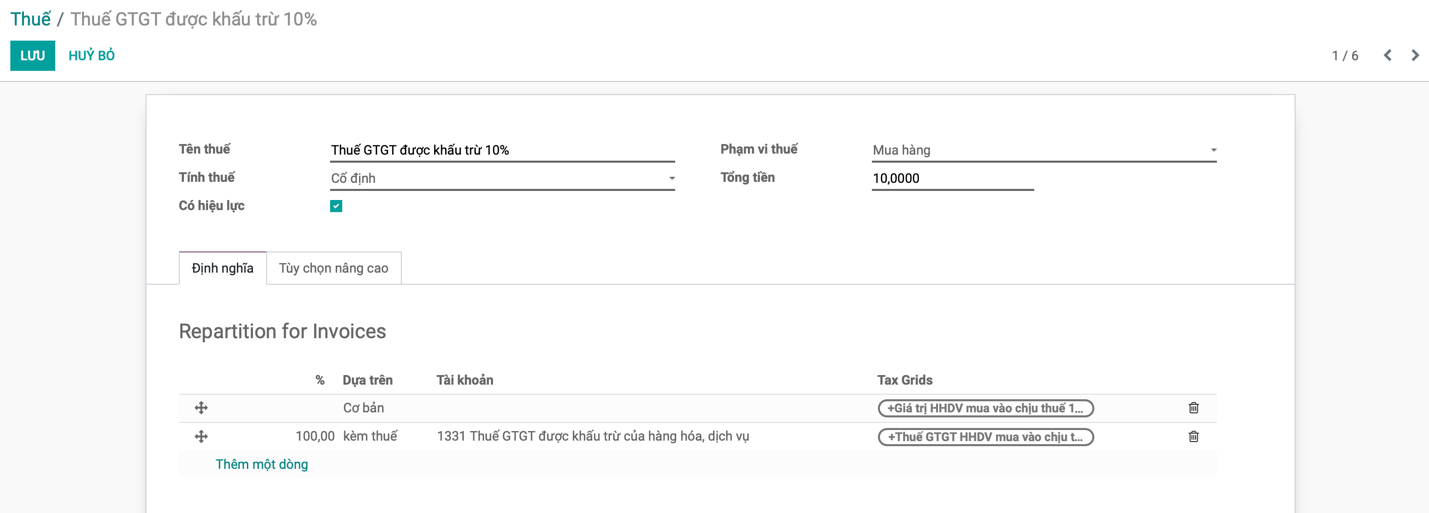
Task: Open the Phạm vi thuế dropdown
Action: (1043, 151)
